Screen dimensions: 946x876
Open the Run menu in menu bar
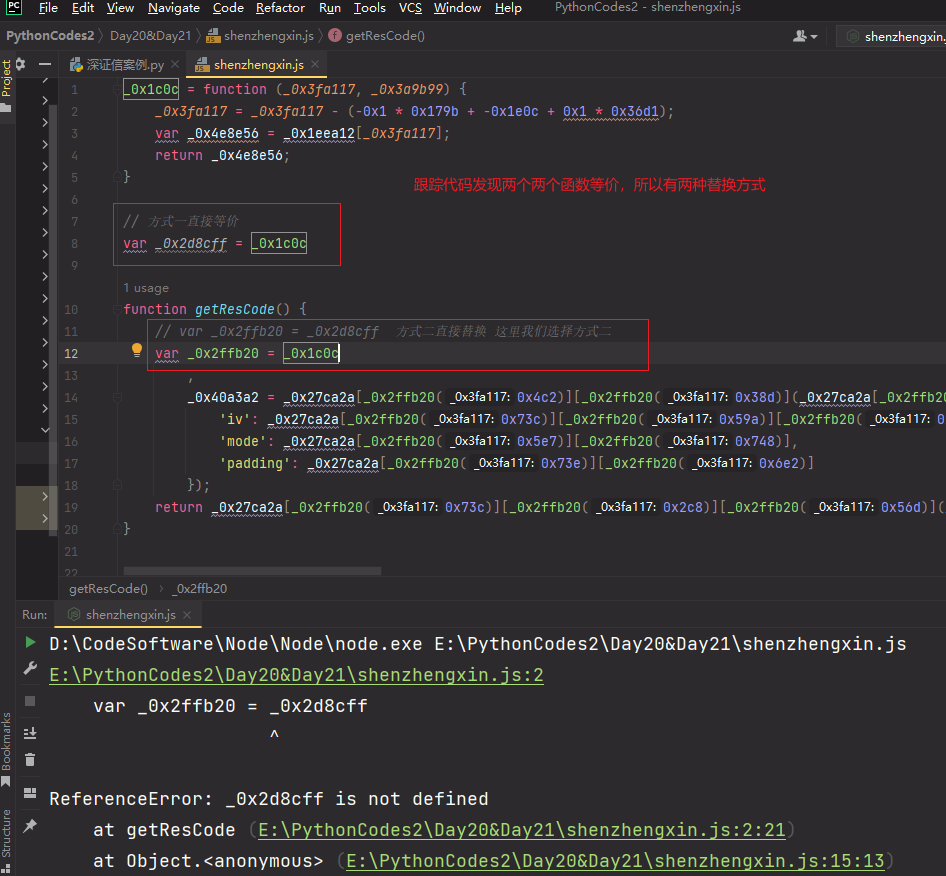[329, 8]
